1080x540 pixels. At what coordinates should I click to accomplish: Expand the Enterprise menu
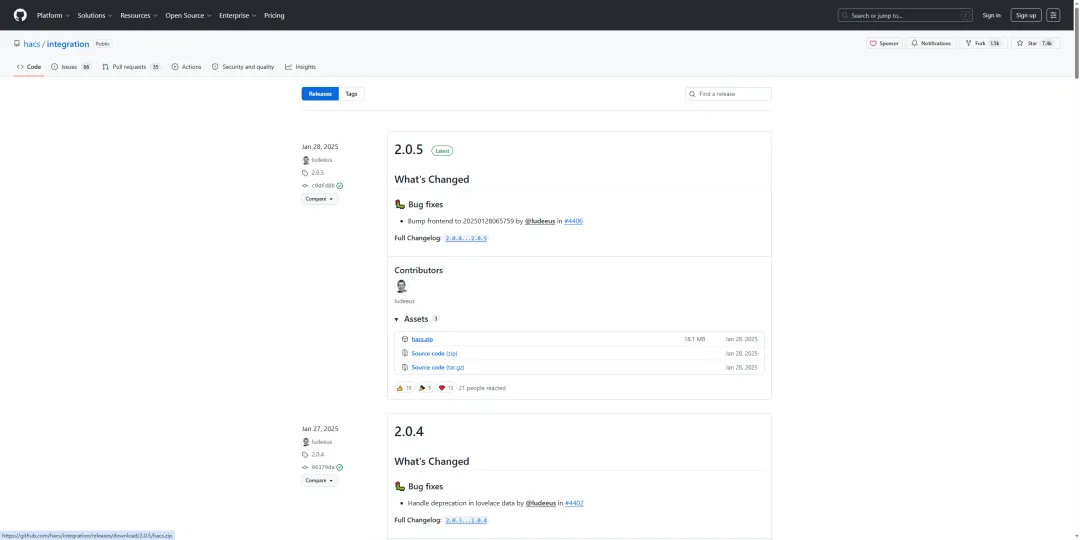[x=238, y=15]
